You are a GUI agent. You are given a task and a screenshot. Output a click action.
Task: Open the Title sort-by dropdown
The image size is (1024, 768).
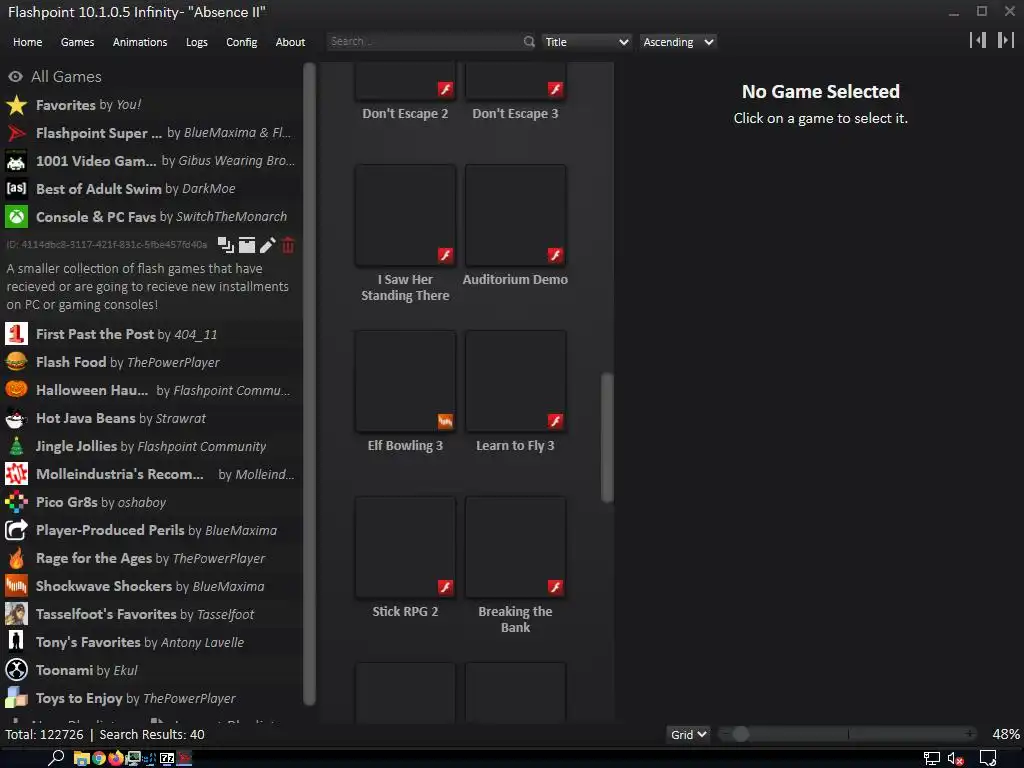[x=586, y=42]
